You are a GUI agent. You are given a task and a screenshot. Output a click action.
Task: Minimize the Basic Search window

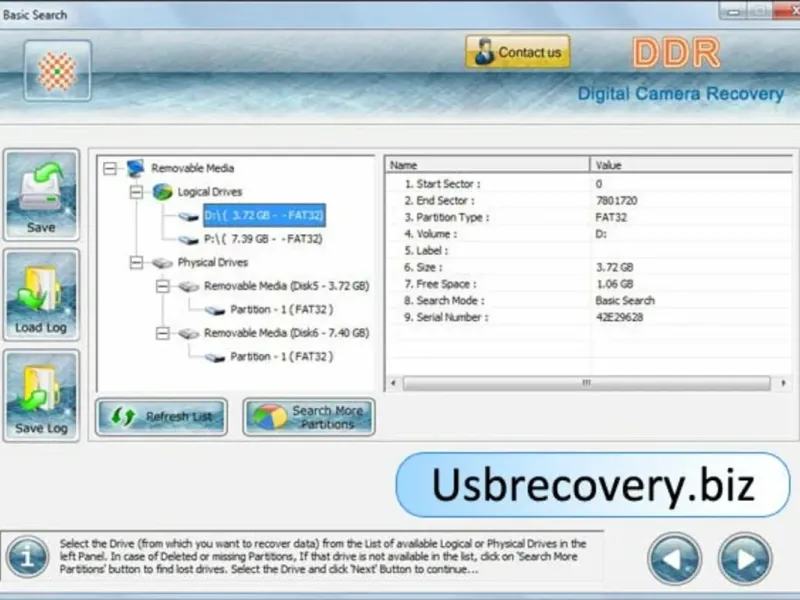click(733, 11)
